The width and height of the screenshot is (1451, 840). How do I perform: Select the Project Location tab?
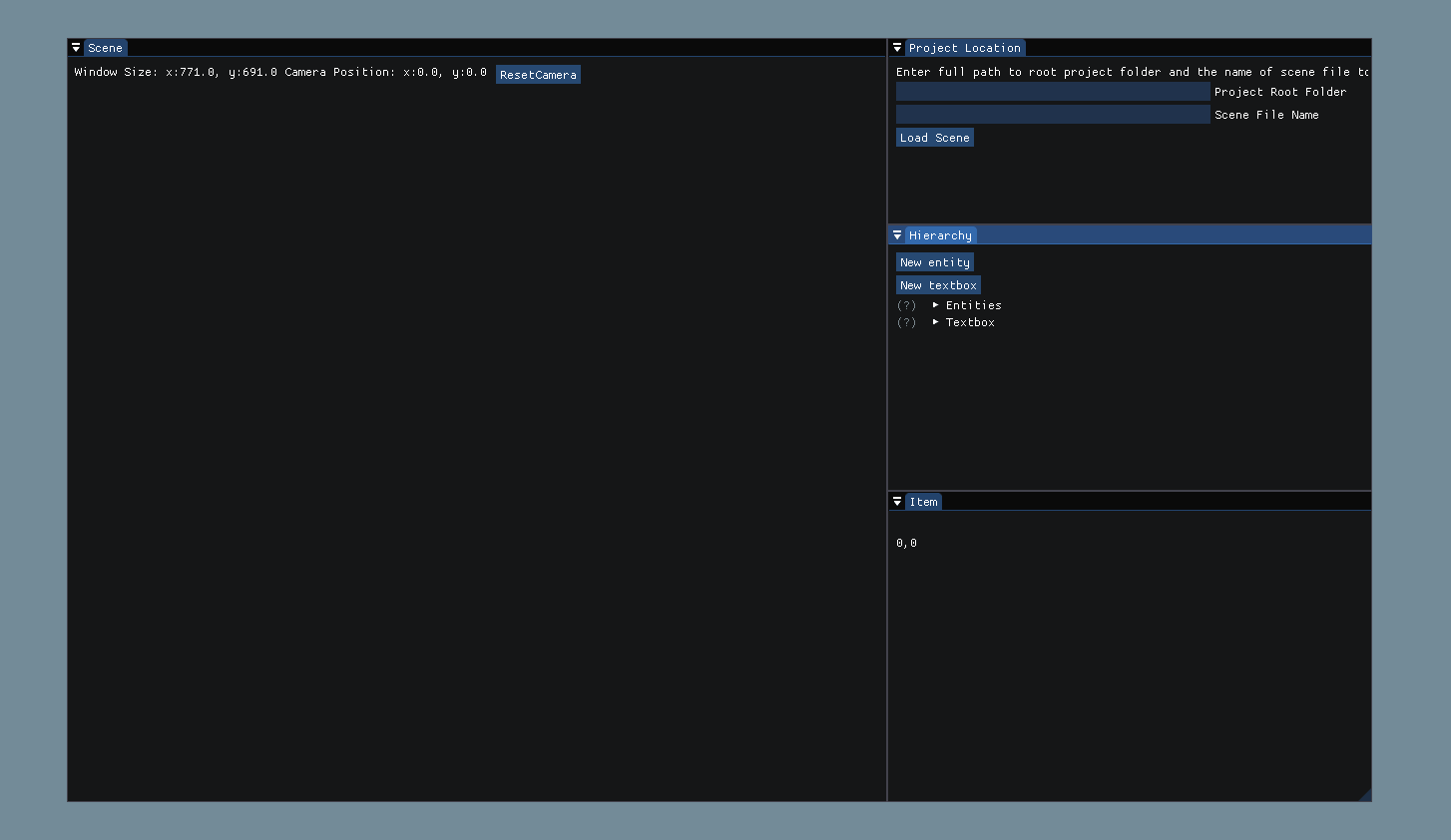tap(965, 47)
